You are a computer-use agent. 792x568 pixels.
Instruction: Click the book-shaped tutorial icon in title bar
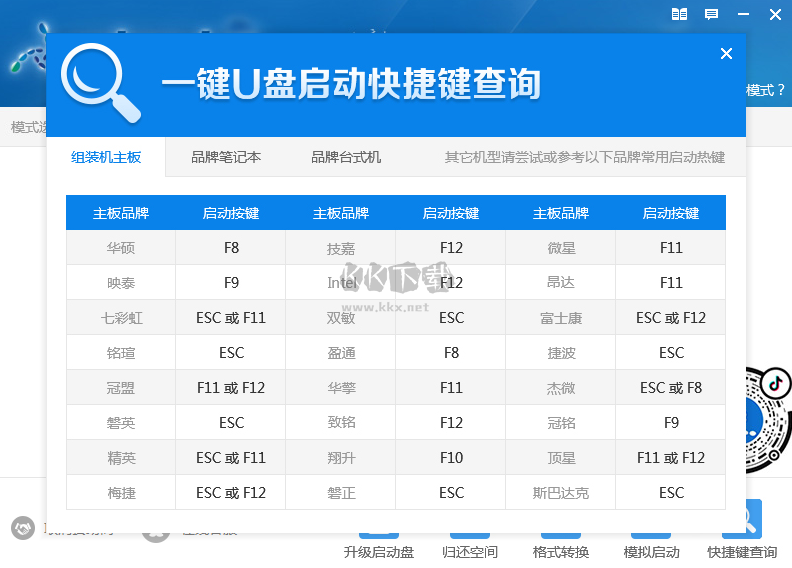coord(680,14)
